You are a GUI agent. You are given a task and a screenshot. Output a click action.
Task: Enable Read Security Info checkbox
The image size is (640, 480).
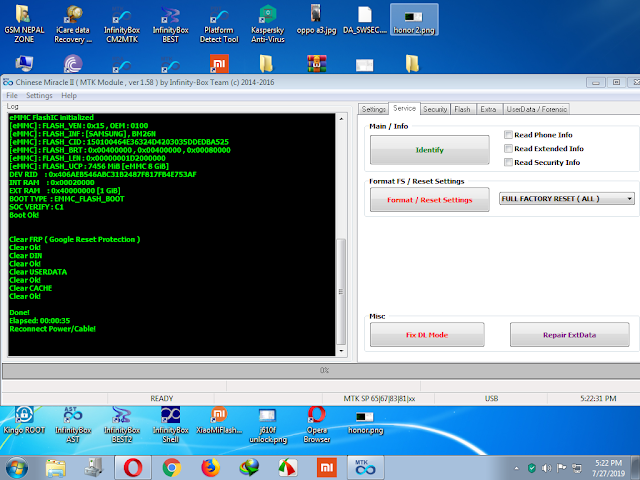[x=508, y=162]
